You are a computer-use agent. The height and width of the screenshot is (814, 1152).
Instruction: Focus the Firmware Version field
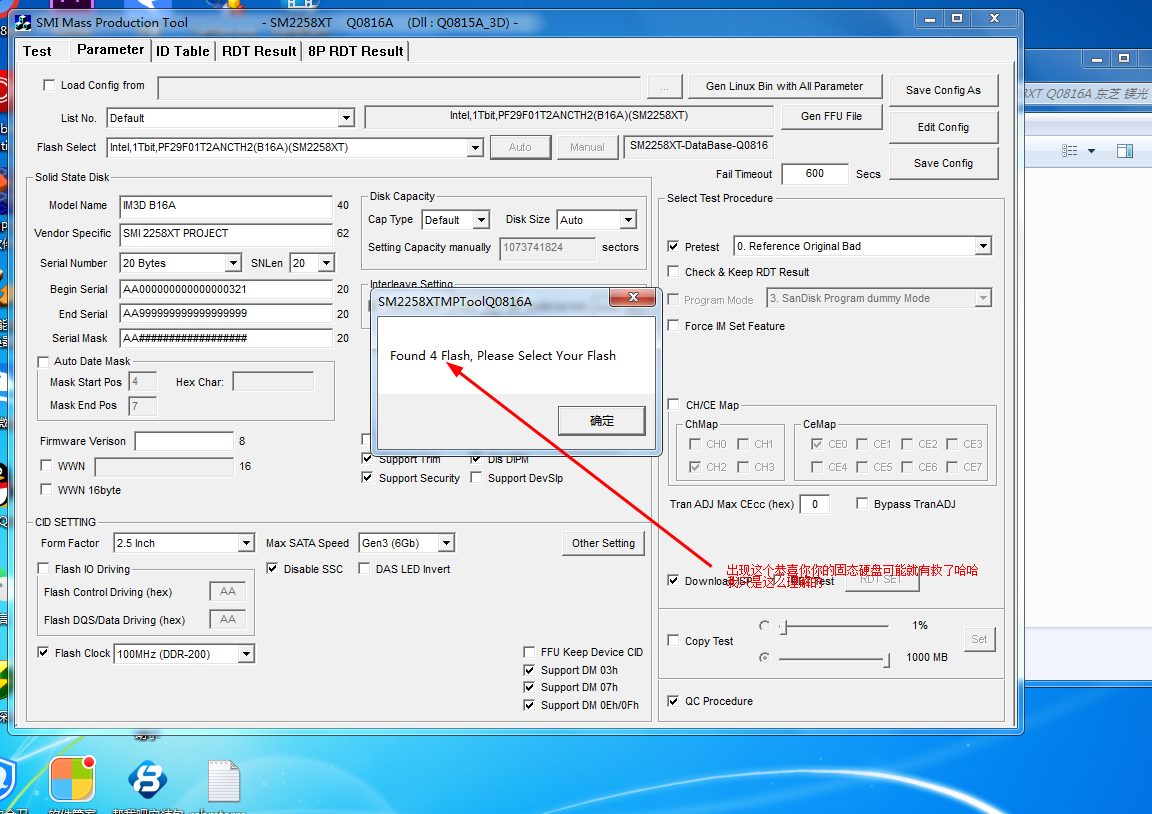click(184, 441)
